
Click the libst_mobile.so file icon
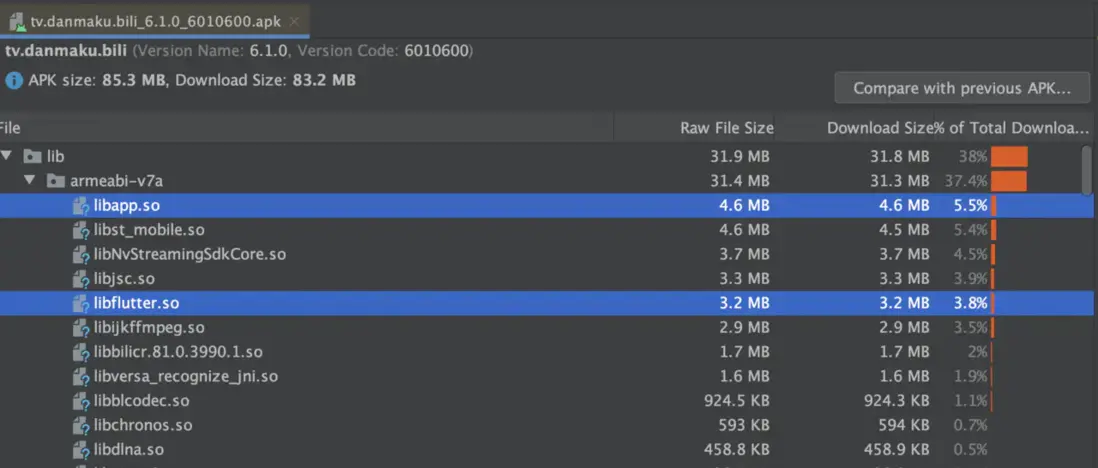point(81,230)
